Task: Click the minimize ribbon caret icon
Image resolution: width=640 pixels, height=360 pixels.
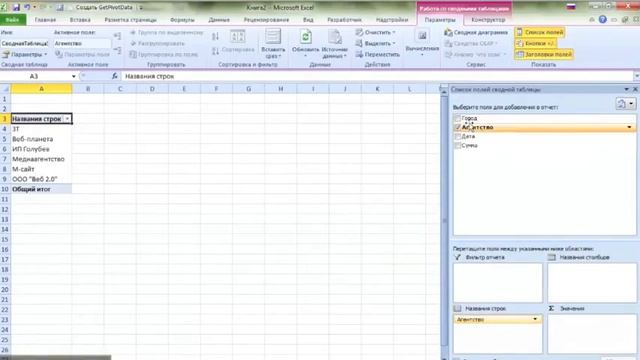Action: coord(591,19)
